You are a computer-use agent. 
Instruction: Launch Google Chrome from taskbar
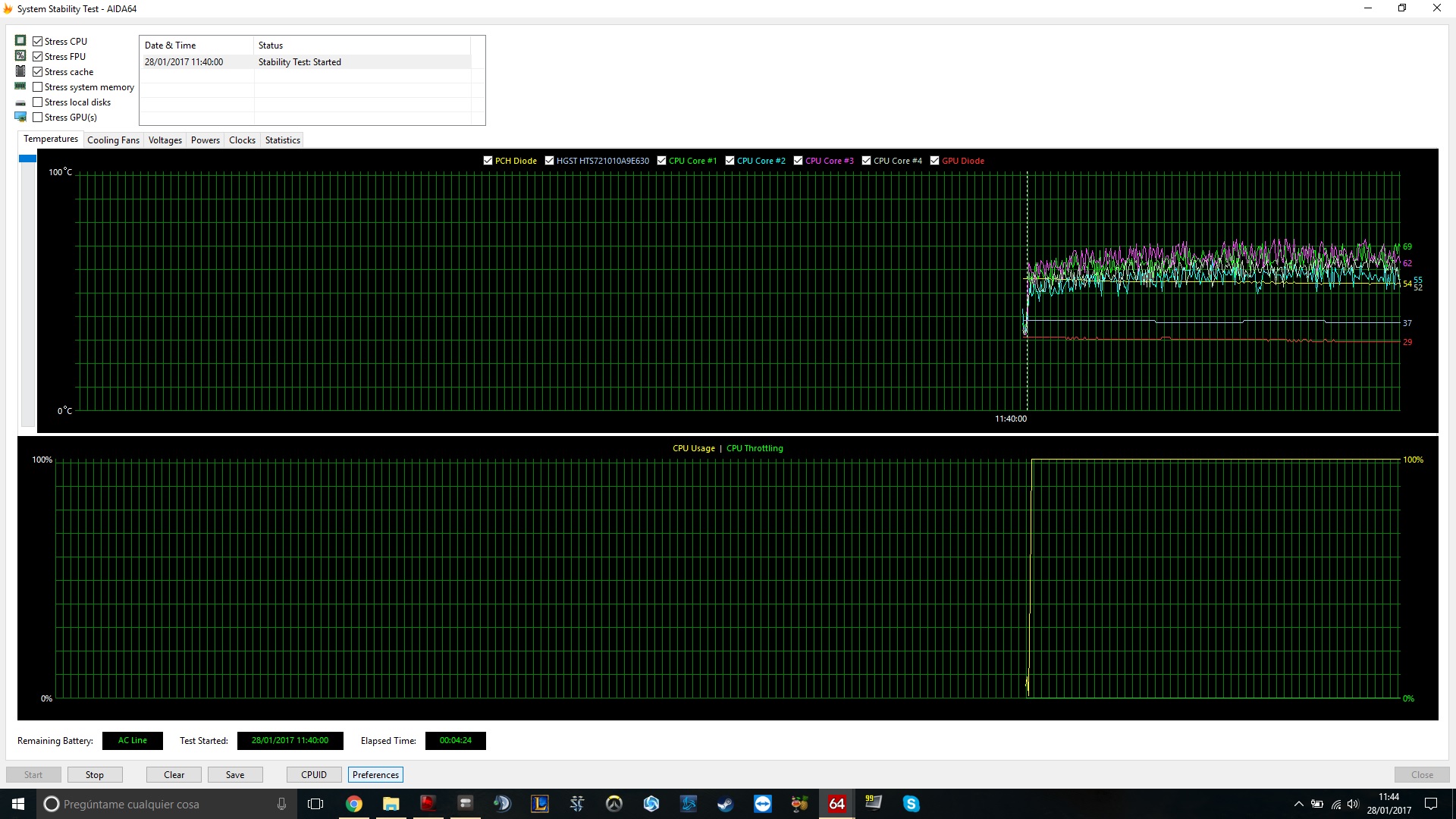(x=354, y=804)
